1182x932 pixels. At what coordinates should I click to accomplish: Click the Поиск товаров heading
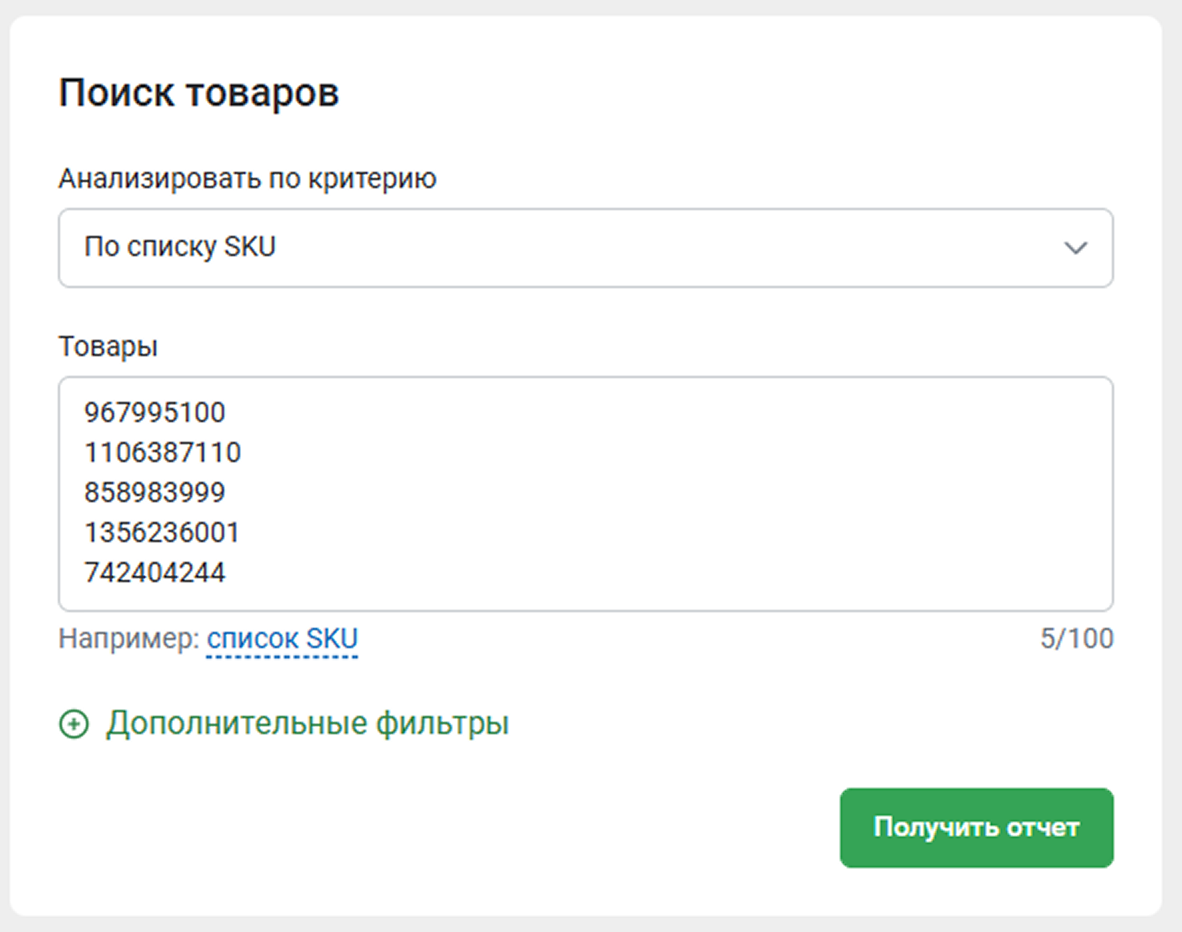coord(199,93)
